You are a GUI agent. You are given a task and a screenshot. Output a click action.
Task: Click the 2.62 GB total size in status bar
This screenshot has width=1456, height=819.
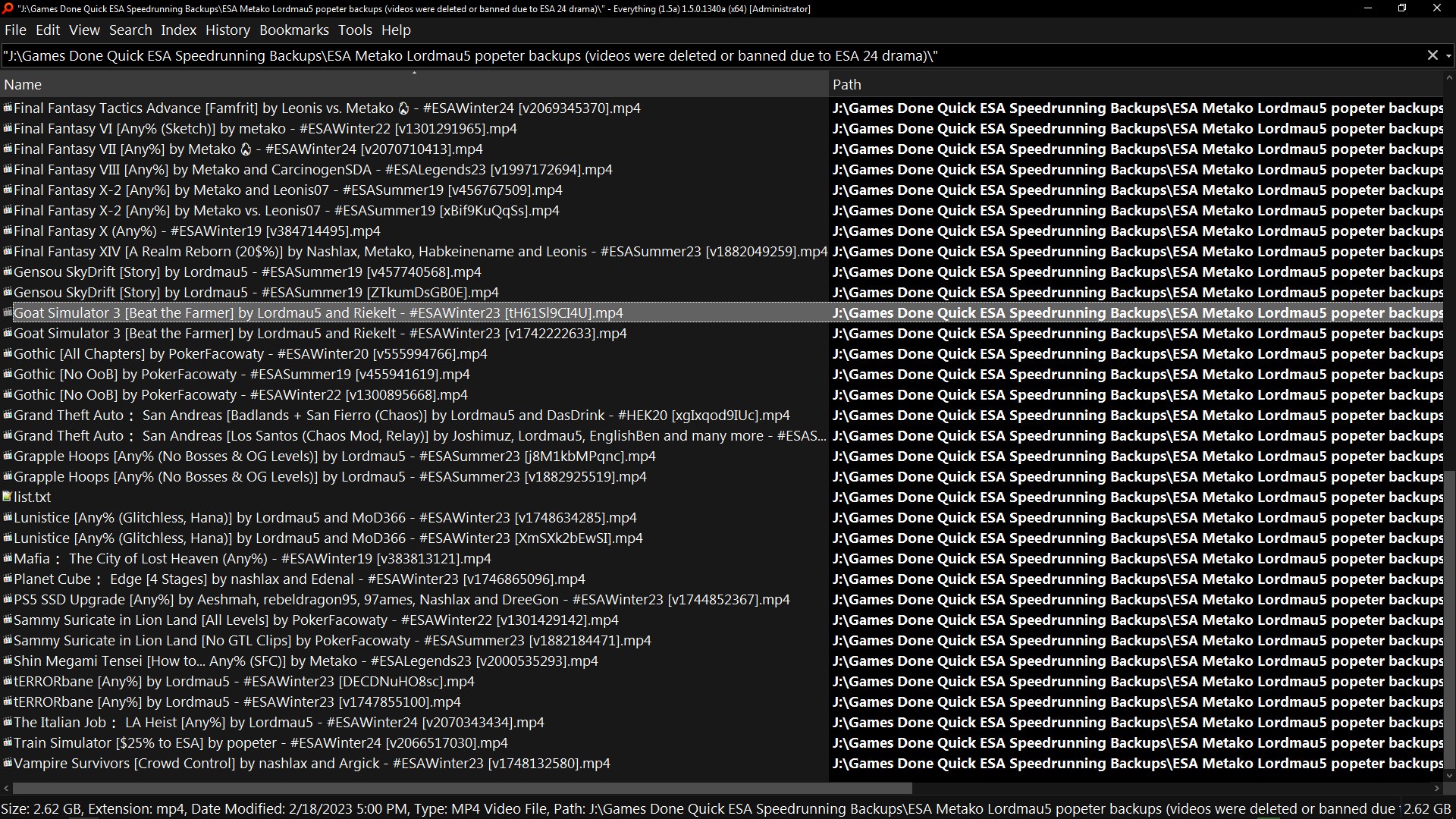tap(1427, 809)
